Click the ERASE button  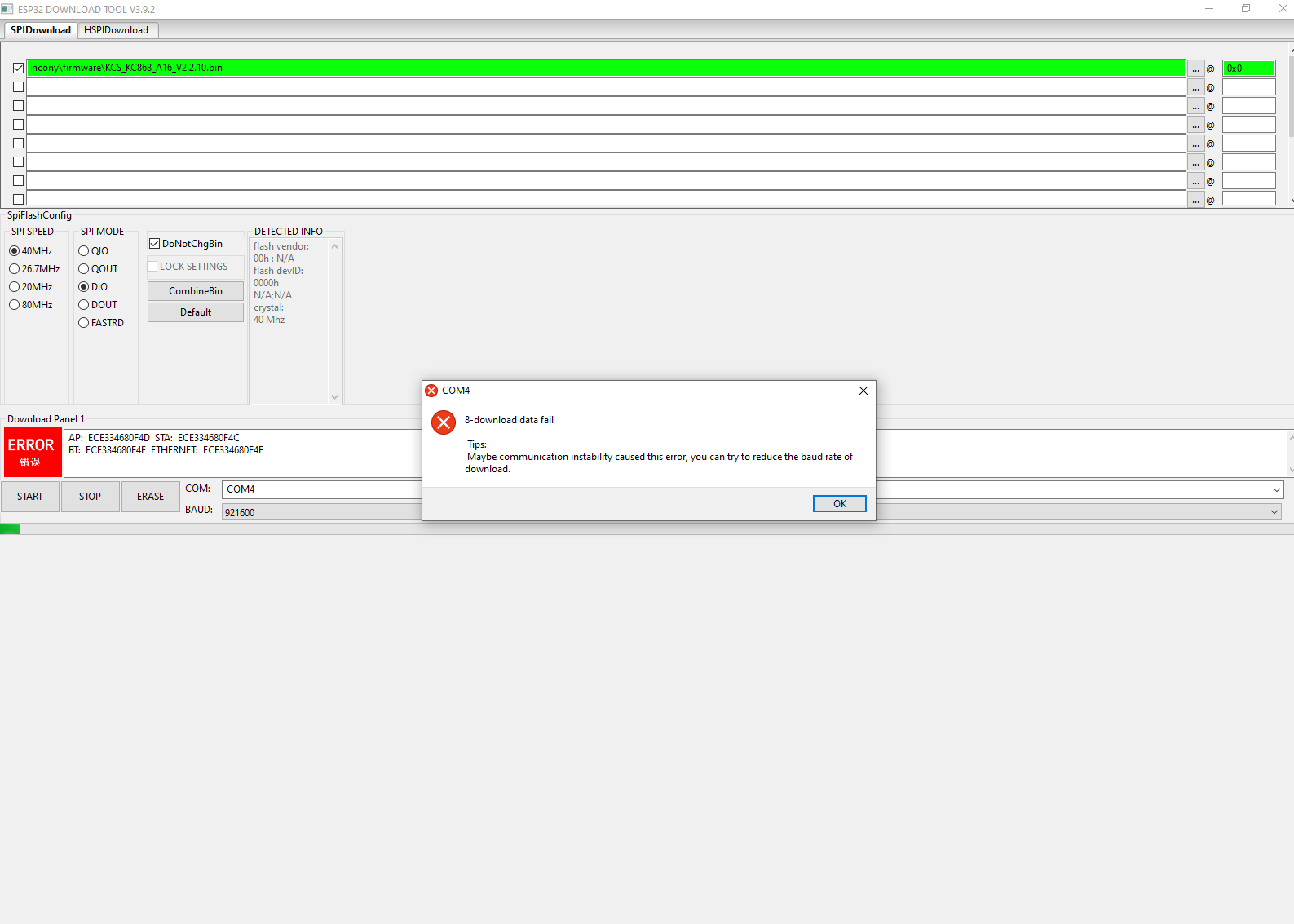[150, 497]
